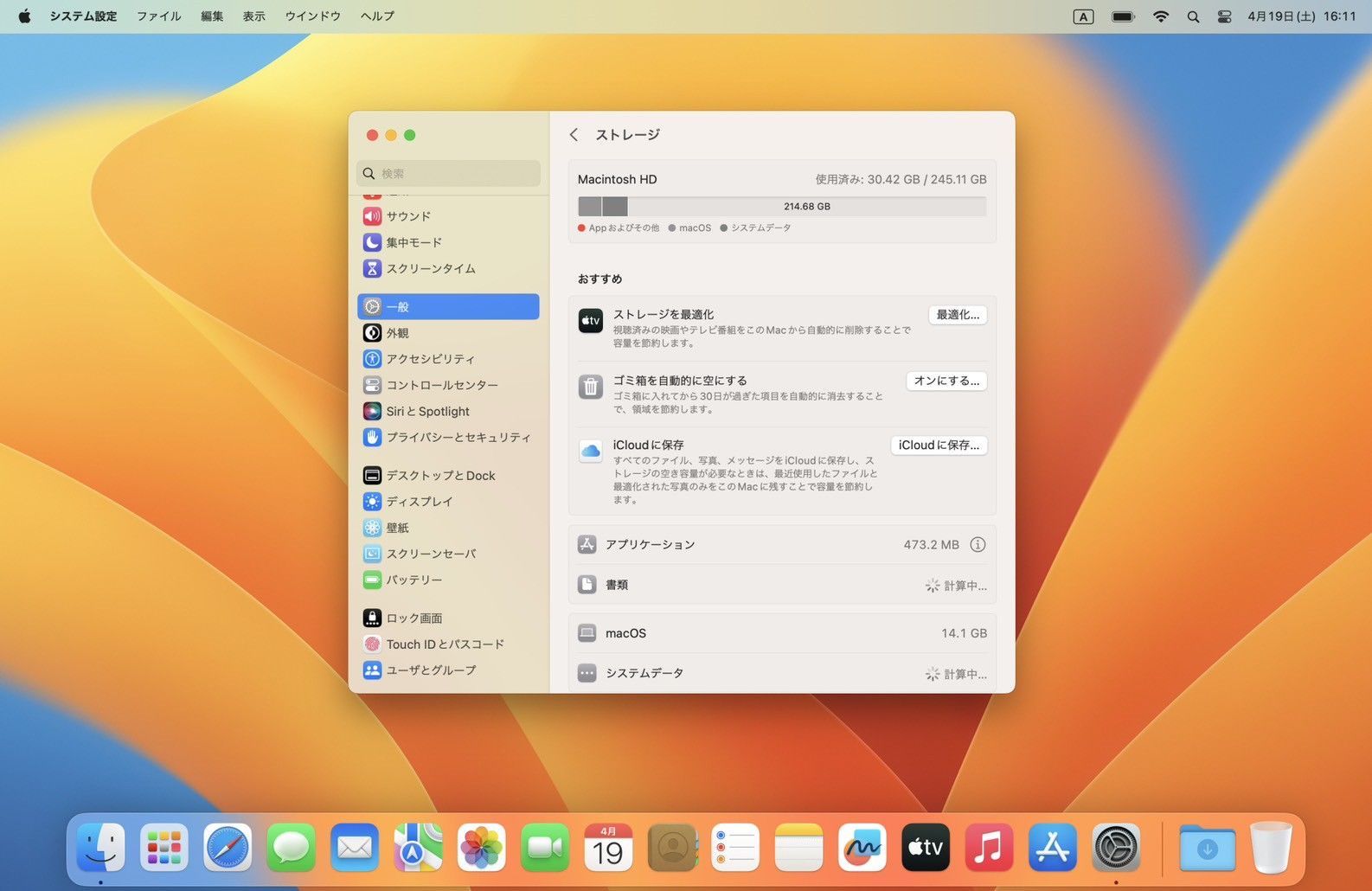The width and height of the screenshot is (1372, 891).
Task: Open 外観 settings pane
Action: (x=448, y=332)
